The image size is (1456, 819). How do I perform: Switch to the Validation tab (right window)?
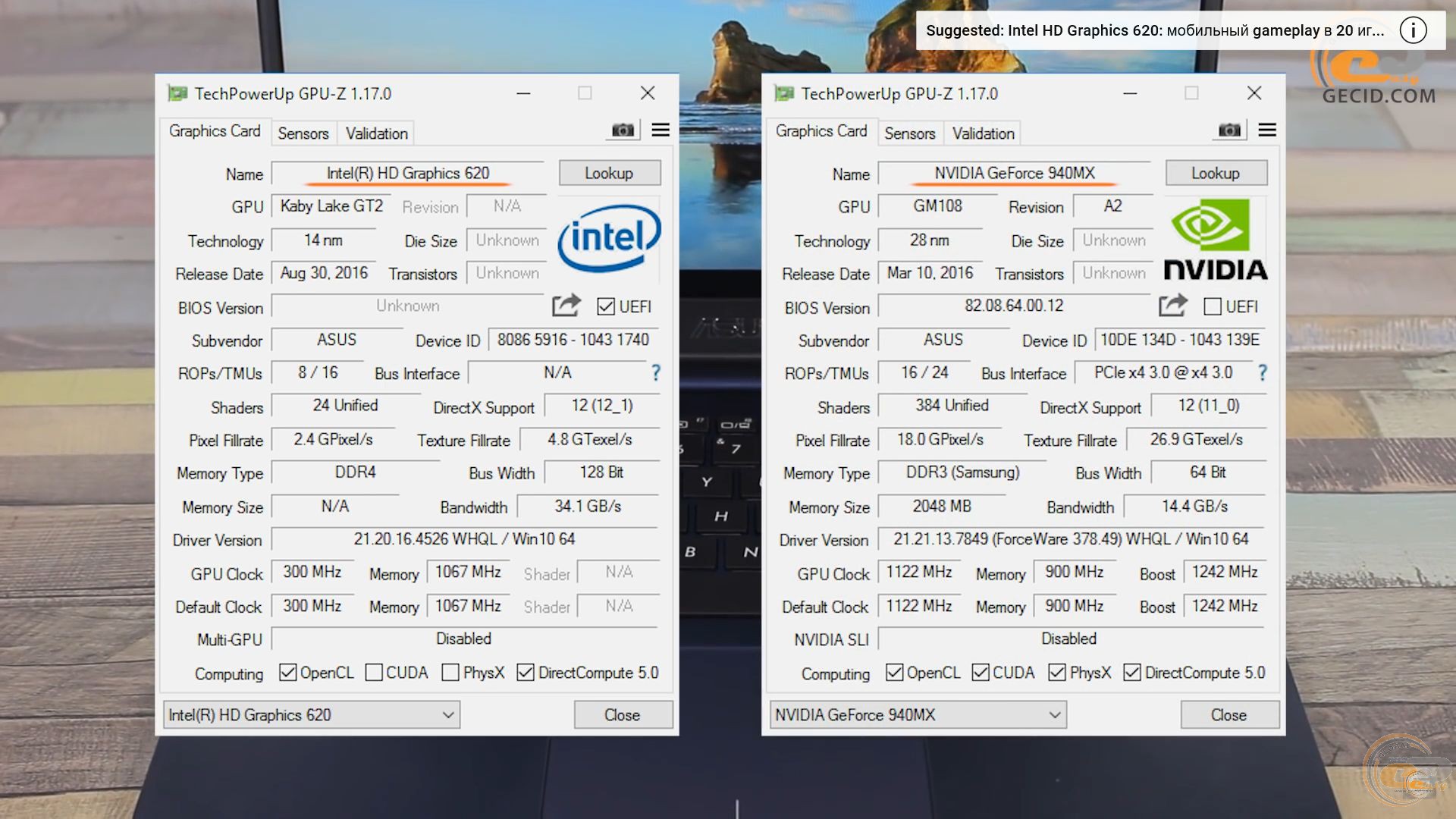983,133
